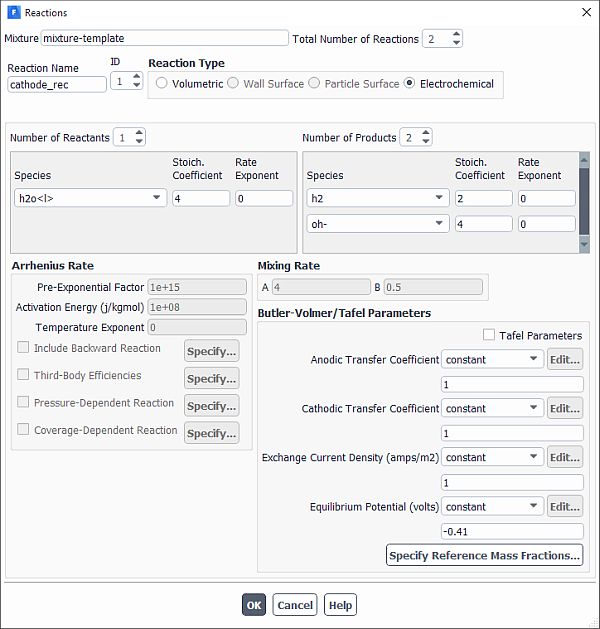
Task: Choose Wall Surface reaction type
Action: [233, 84]
